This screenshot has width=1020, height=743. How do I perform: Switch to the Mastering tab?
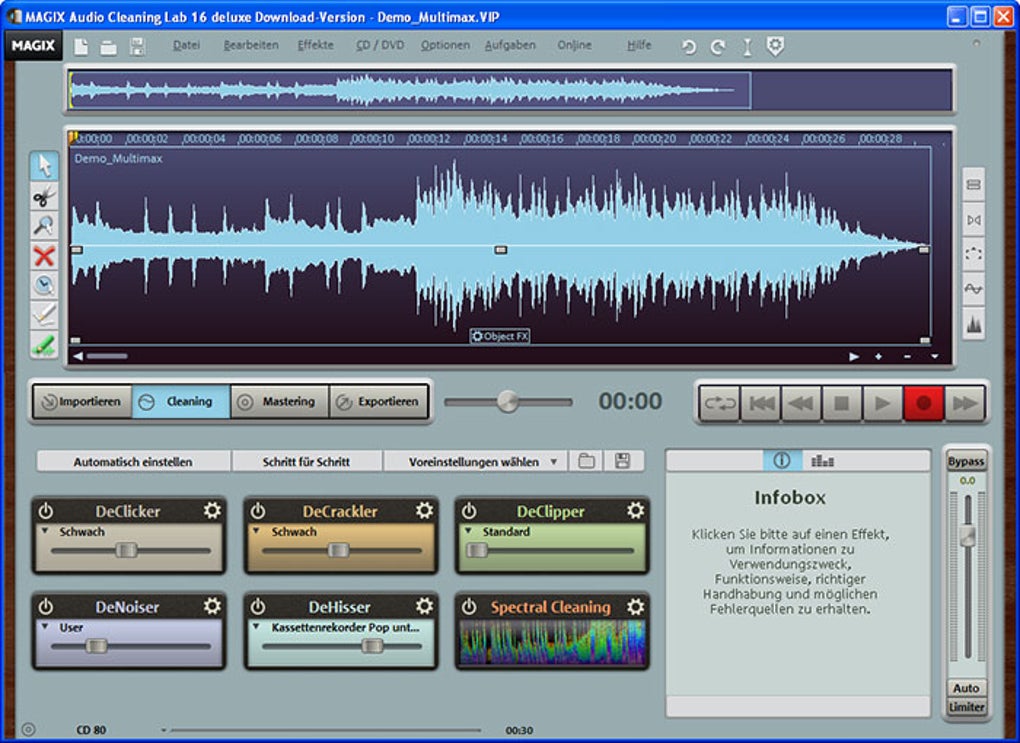(279, 401)
